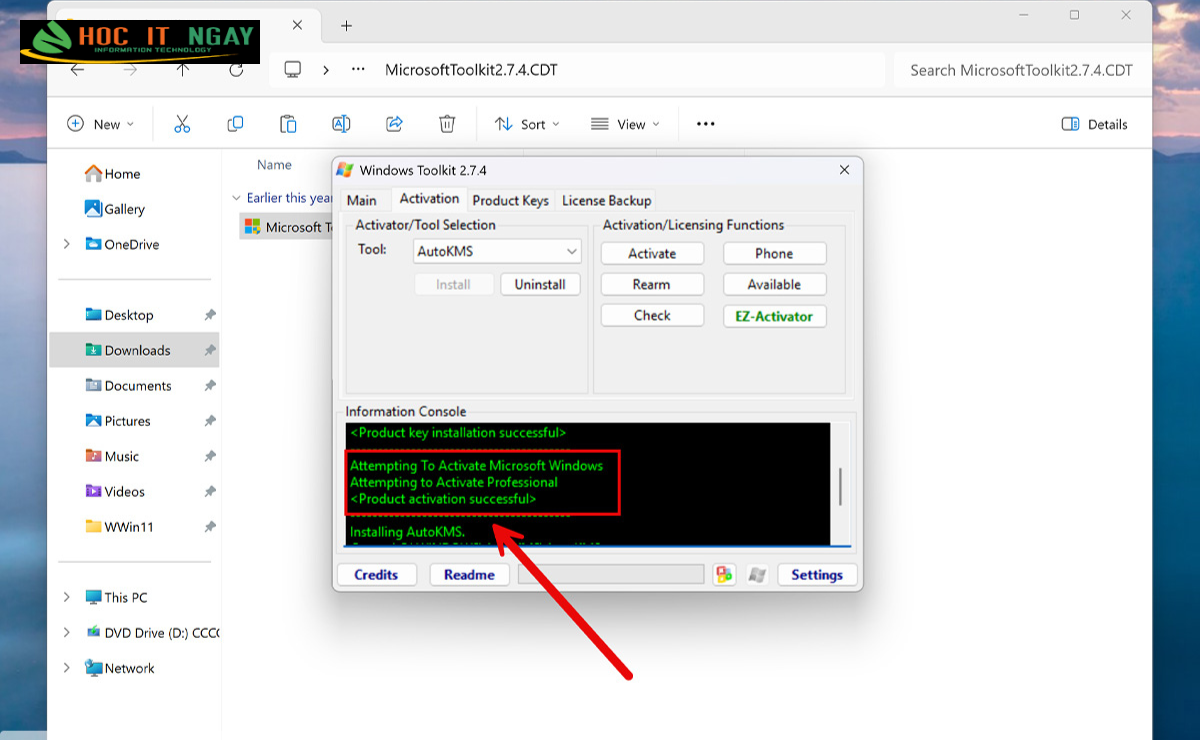Image resolution: width=1200 pixels, height=740 pixels.
Task: Collapse the 'Earlier this year' group
Action: pyautogui.click(x=236, y=198)
